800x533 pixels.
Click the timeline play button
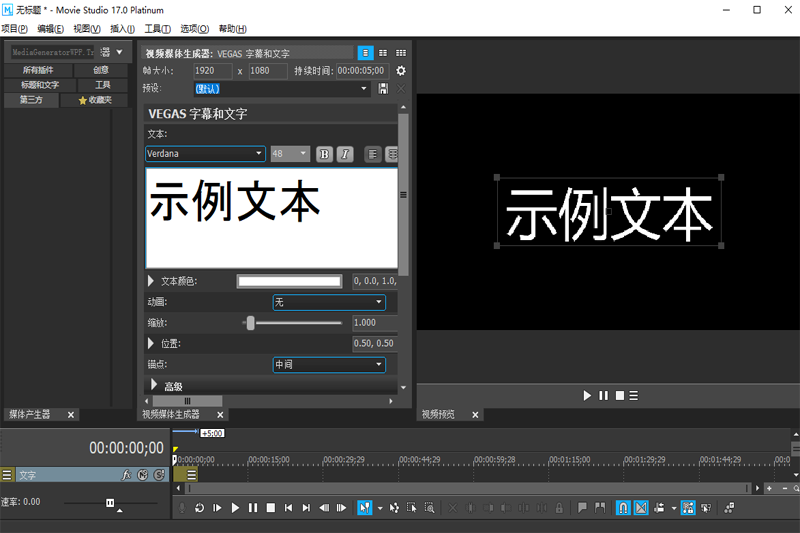click(235, 508)
